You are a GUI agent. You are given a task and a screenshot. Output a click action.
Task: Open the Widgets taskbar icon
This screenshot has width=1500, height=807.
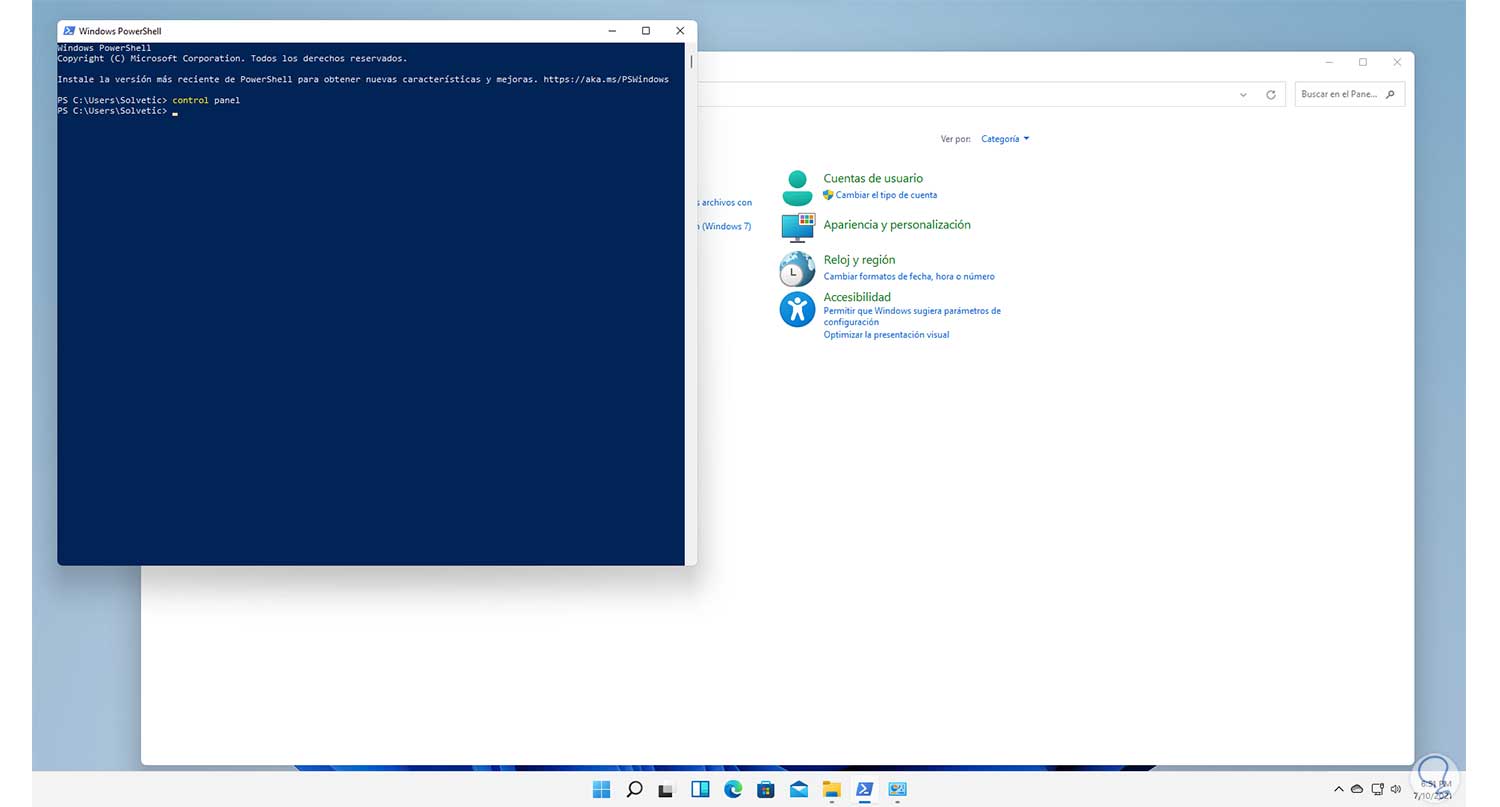[700, 789]
